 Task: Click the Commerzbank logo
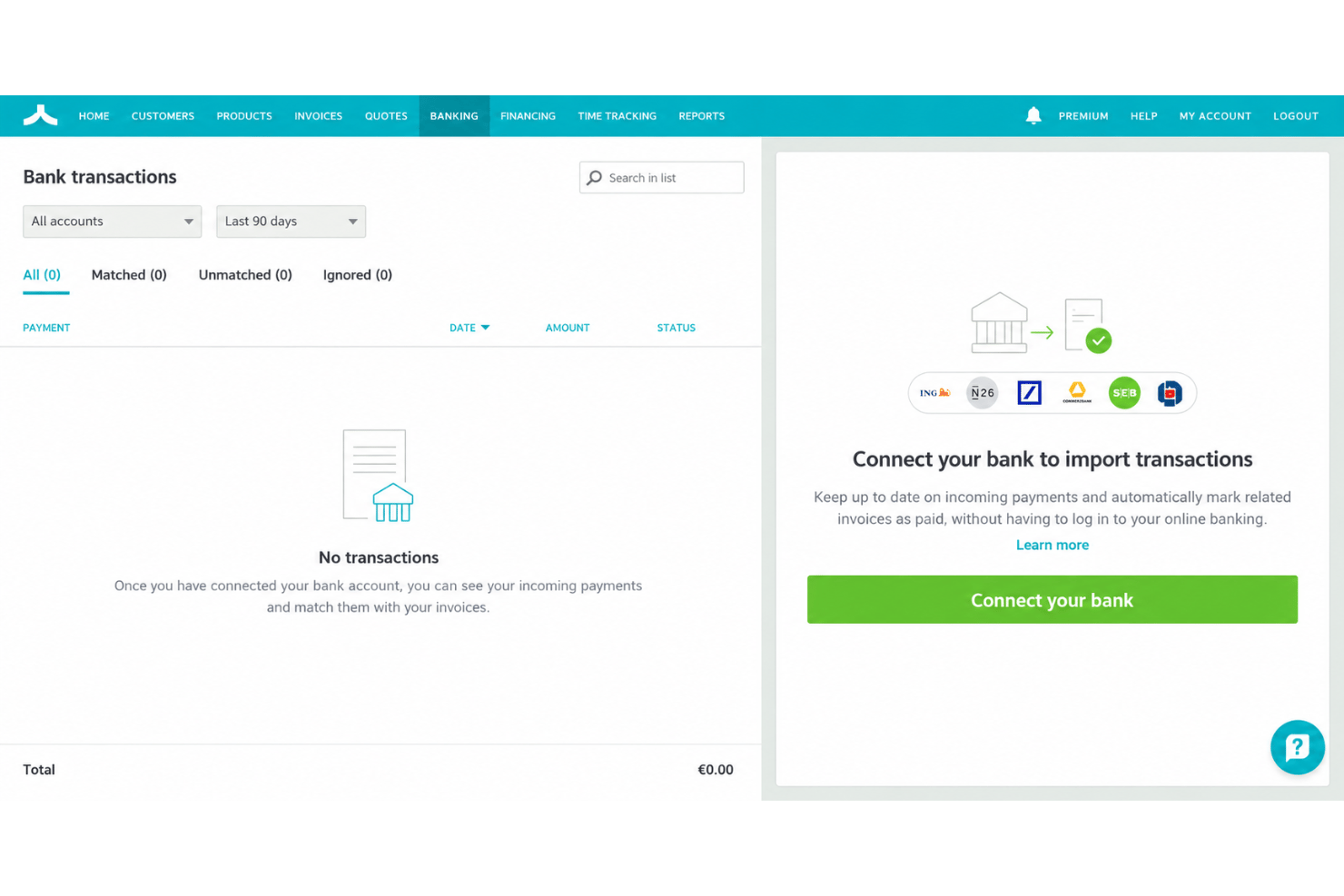[x=1077, y=393]
